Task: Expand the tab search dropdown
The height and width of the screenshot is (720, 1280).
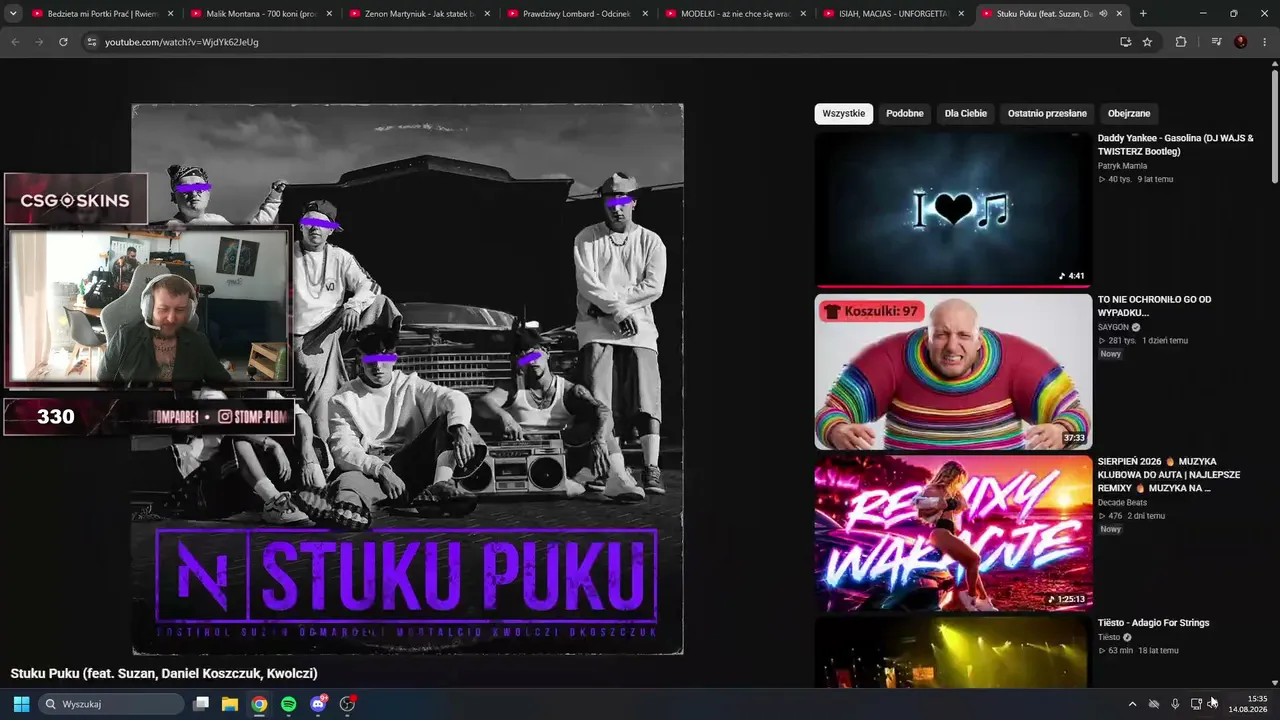Action: [13, 14]
